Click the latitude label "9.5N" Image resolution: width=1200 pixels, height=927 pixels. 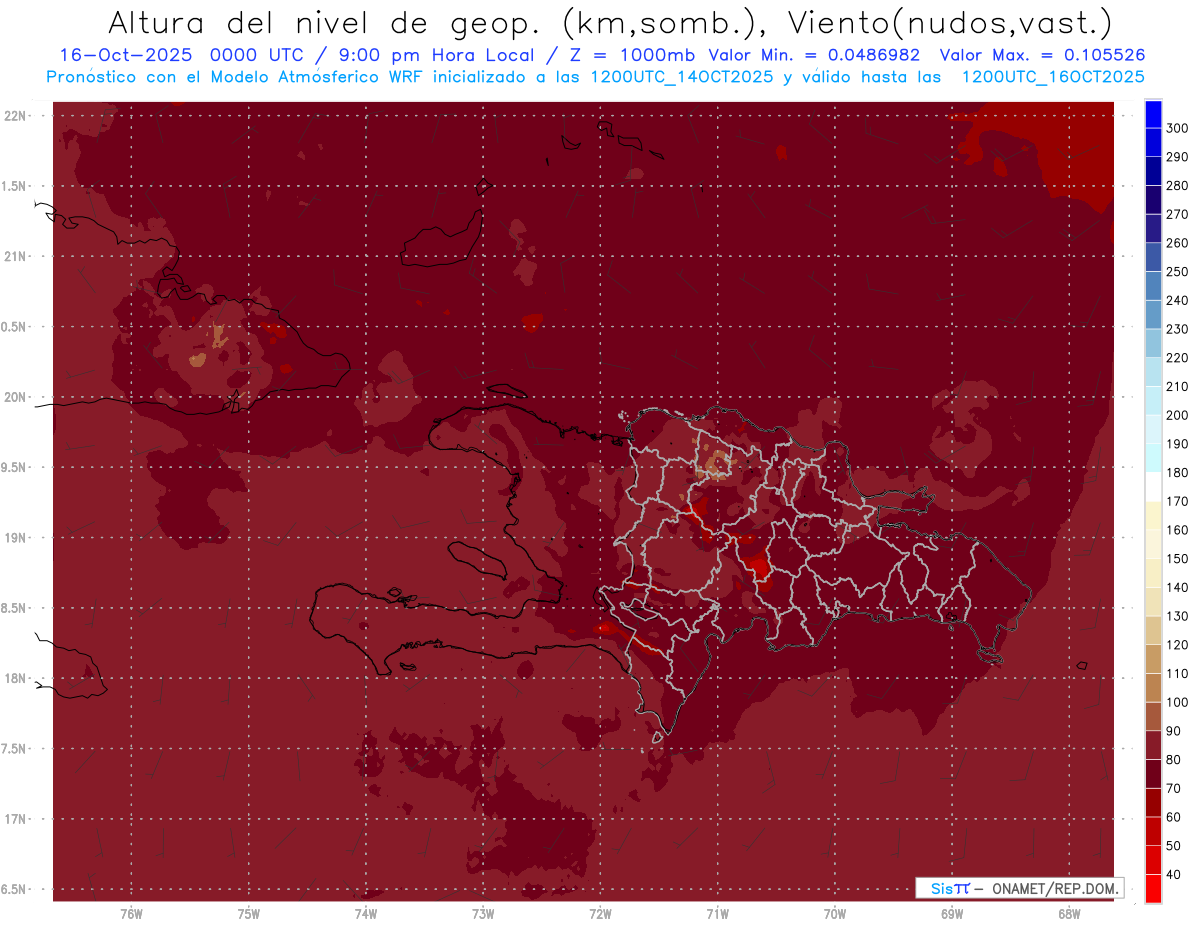click(15, 468)
